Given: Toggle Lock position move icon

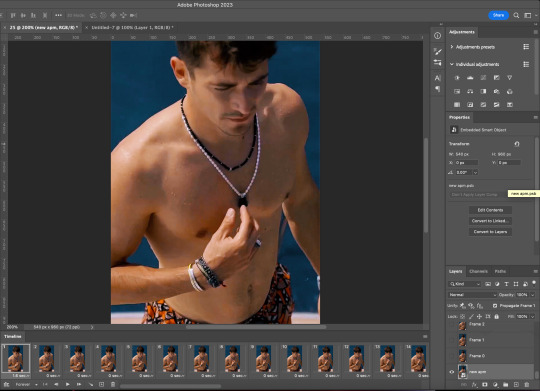Looking at the screenshot, I should click(x=479, y=316).
